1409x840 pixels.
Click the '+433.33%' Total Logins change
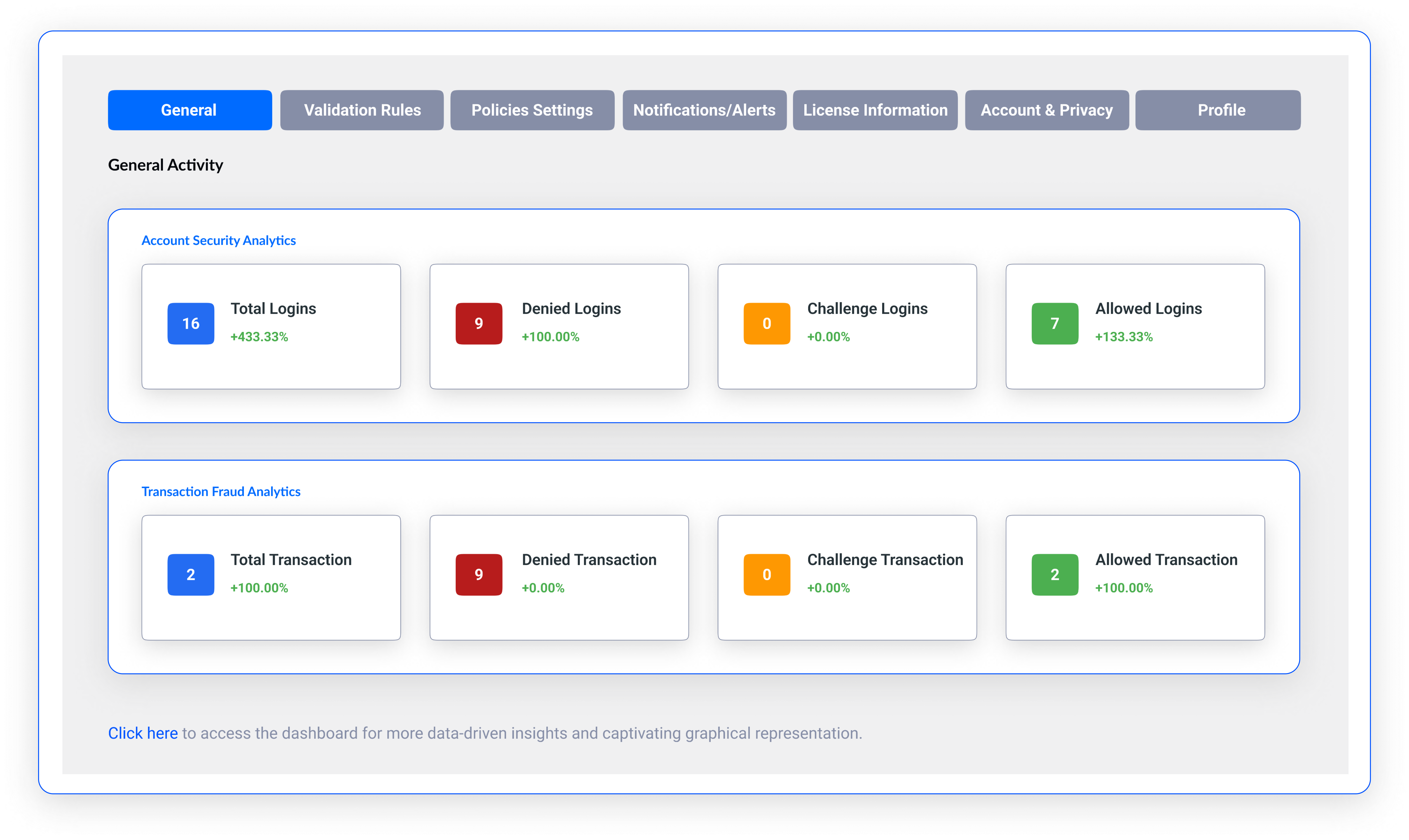tap(259, 337)
